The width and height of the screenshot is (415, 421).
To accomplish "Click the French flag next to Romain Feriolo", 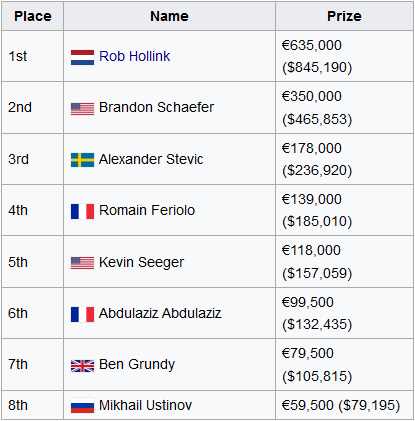I will (x=82, y=211).
